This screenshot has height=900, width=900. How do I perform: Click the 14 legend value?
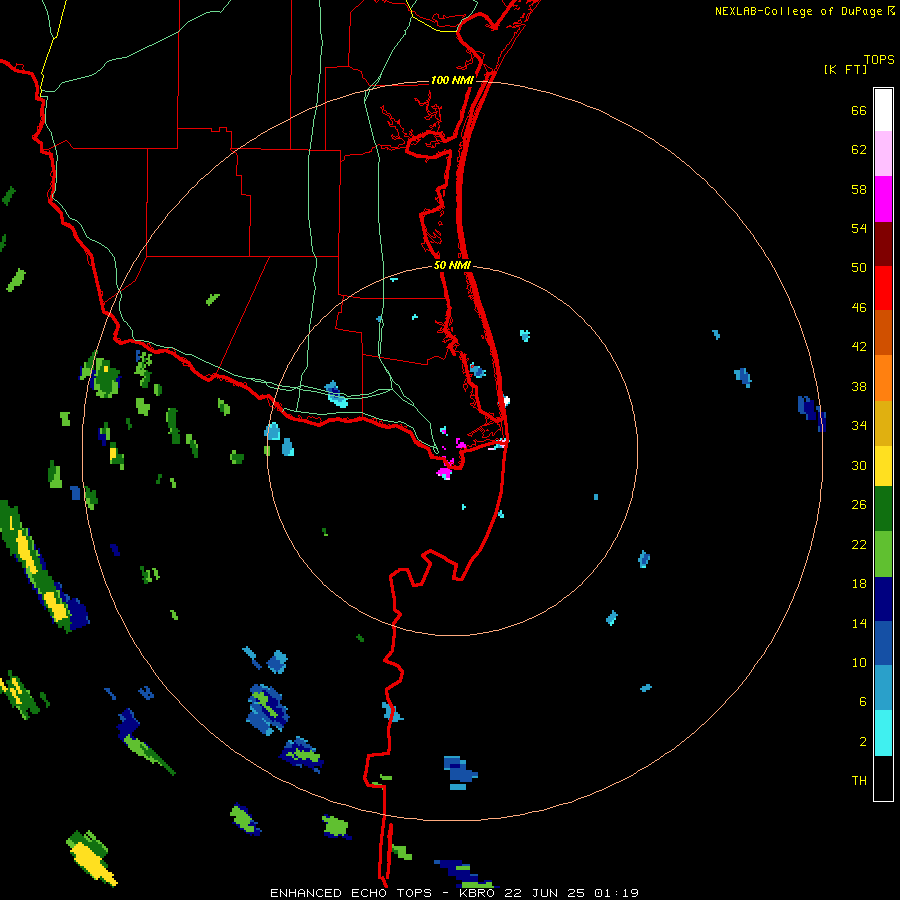859,624
